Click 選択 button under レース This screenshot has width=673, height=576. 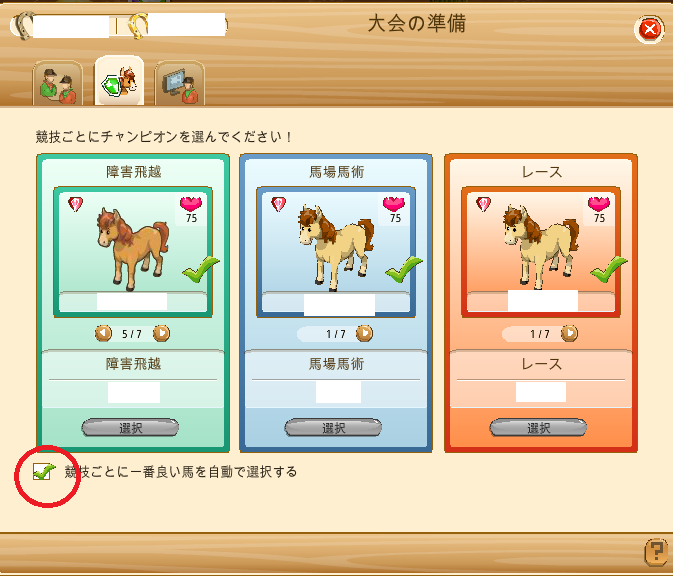[x=538, y=427]
